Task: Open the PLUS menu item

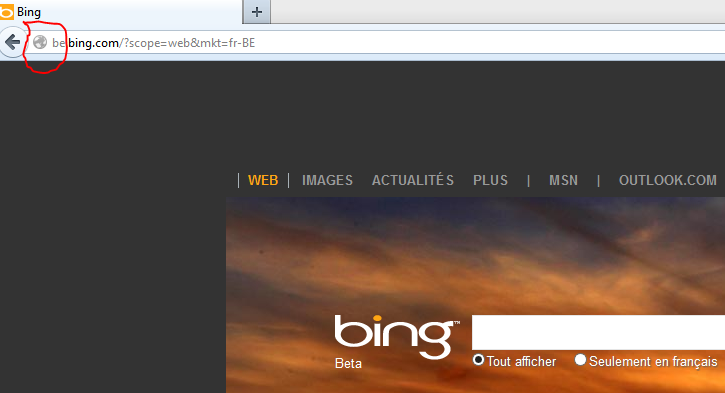Action: coord(490,180)
